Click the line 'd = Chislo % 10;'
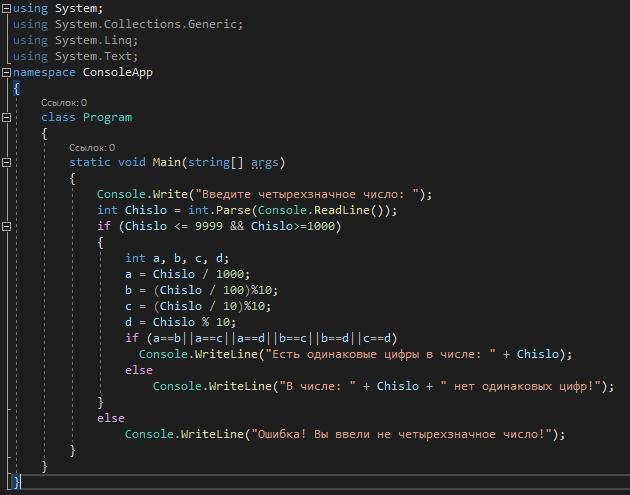 [x=180, y=322]
